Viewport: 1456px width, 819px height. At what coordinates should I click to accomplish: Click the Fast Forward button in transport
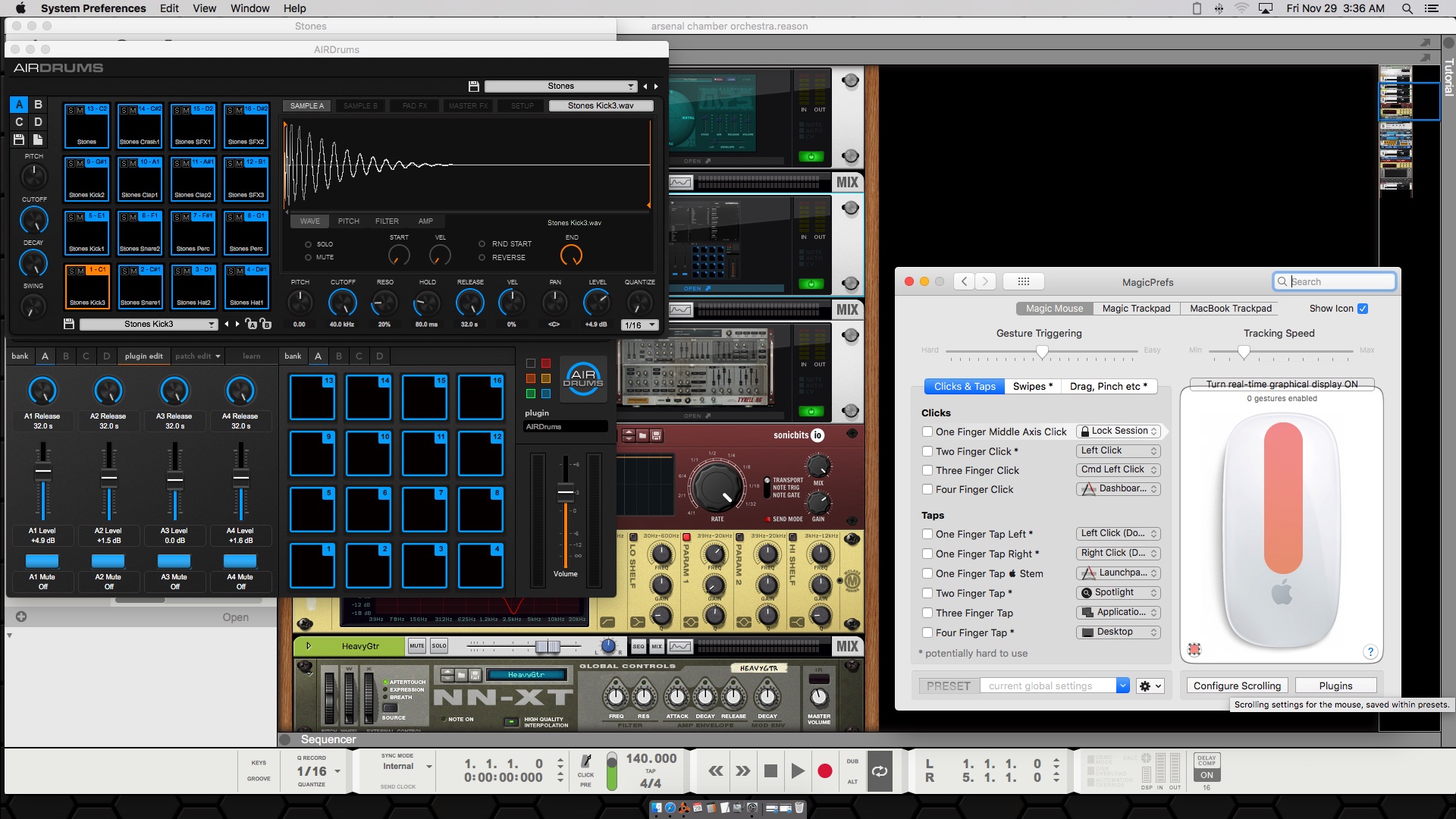coord(742,771)
